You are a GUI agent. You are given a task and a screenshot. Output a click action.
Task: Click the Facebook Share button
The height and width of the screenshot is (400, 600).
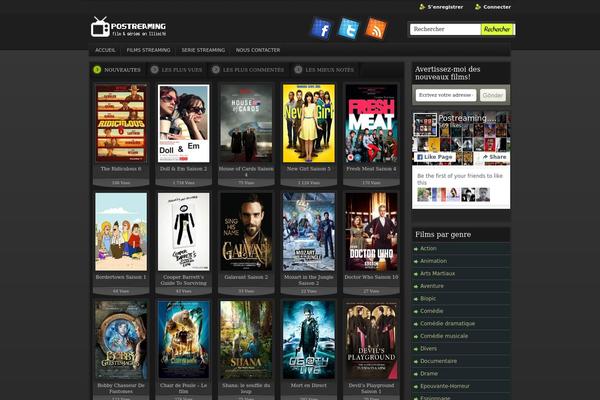494,157
